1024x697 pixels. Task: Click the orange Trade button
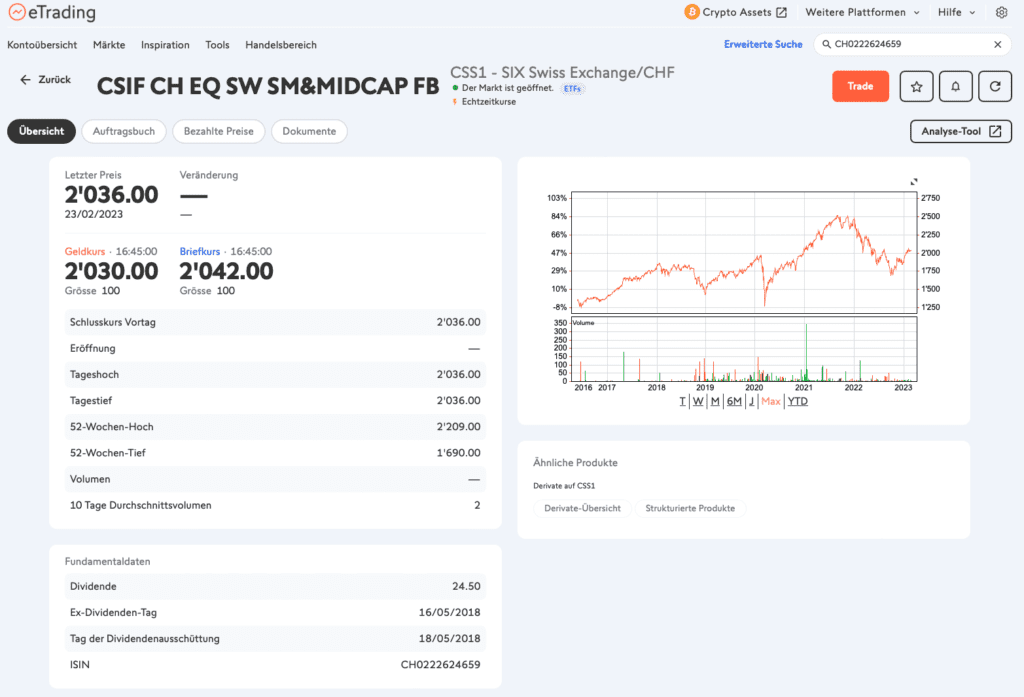860,86
